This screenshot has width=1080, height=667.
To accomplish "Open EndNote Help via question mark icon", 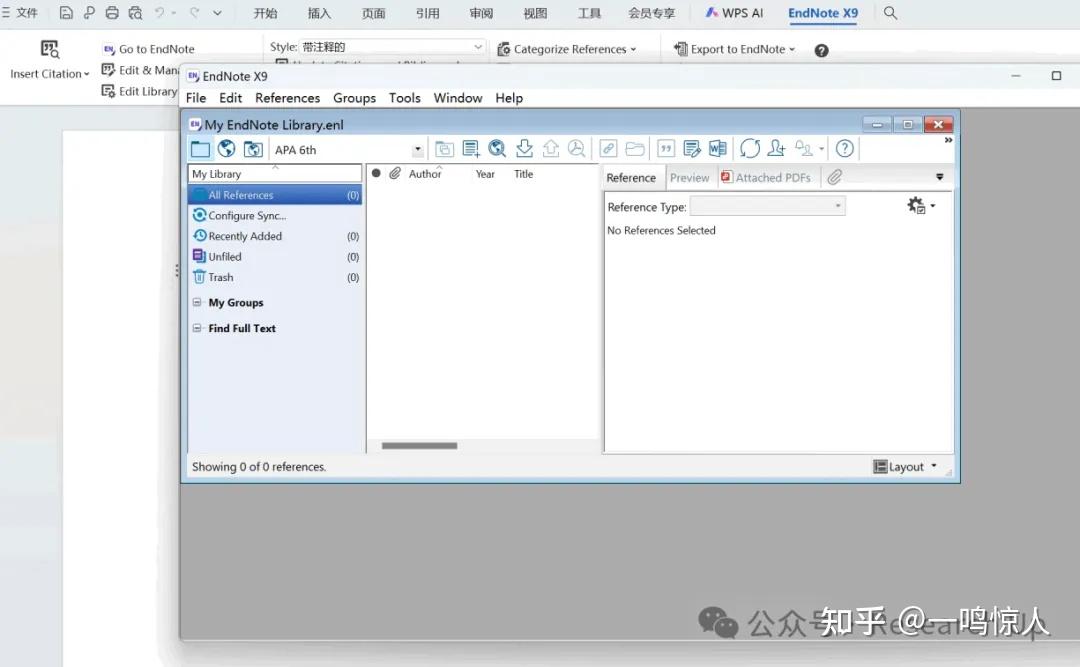I will (x=844, y=148).
